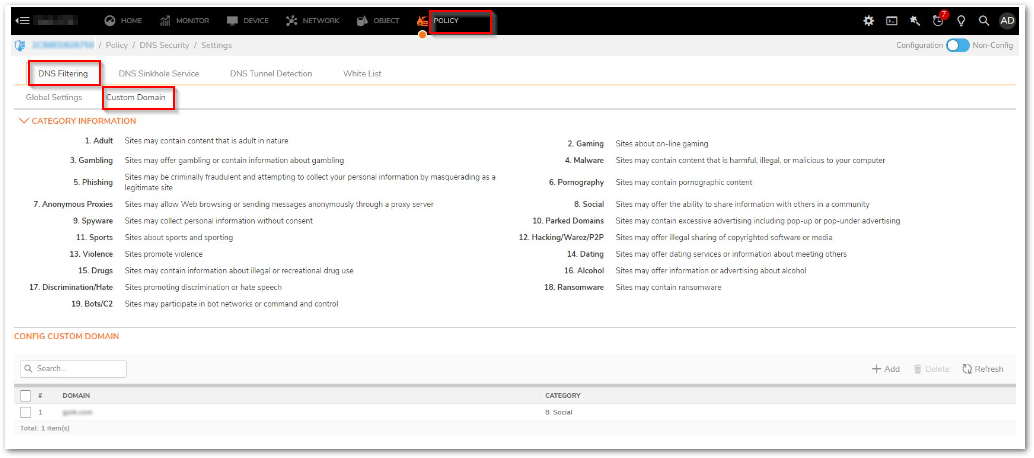Open the AD user avatar menu

pyautogui.click(x=1007, y=20)
